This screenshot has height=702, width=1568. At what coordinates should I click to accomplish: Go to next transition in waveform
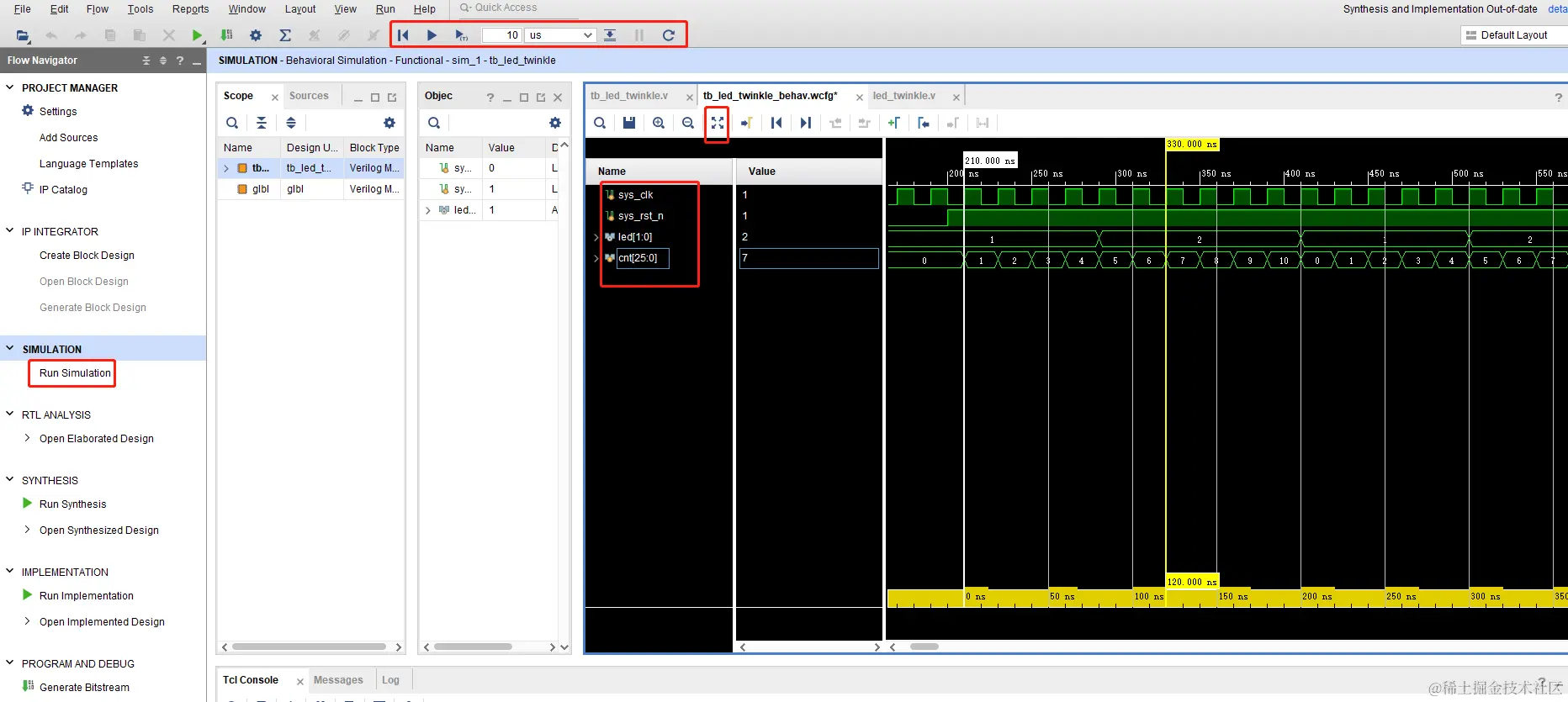tap(865, 123)
